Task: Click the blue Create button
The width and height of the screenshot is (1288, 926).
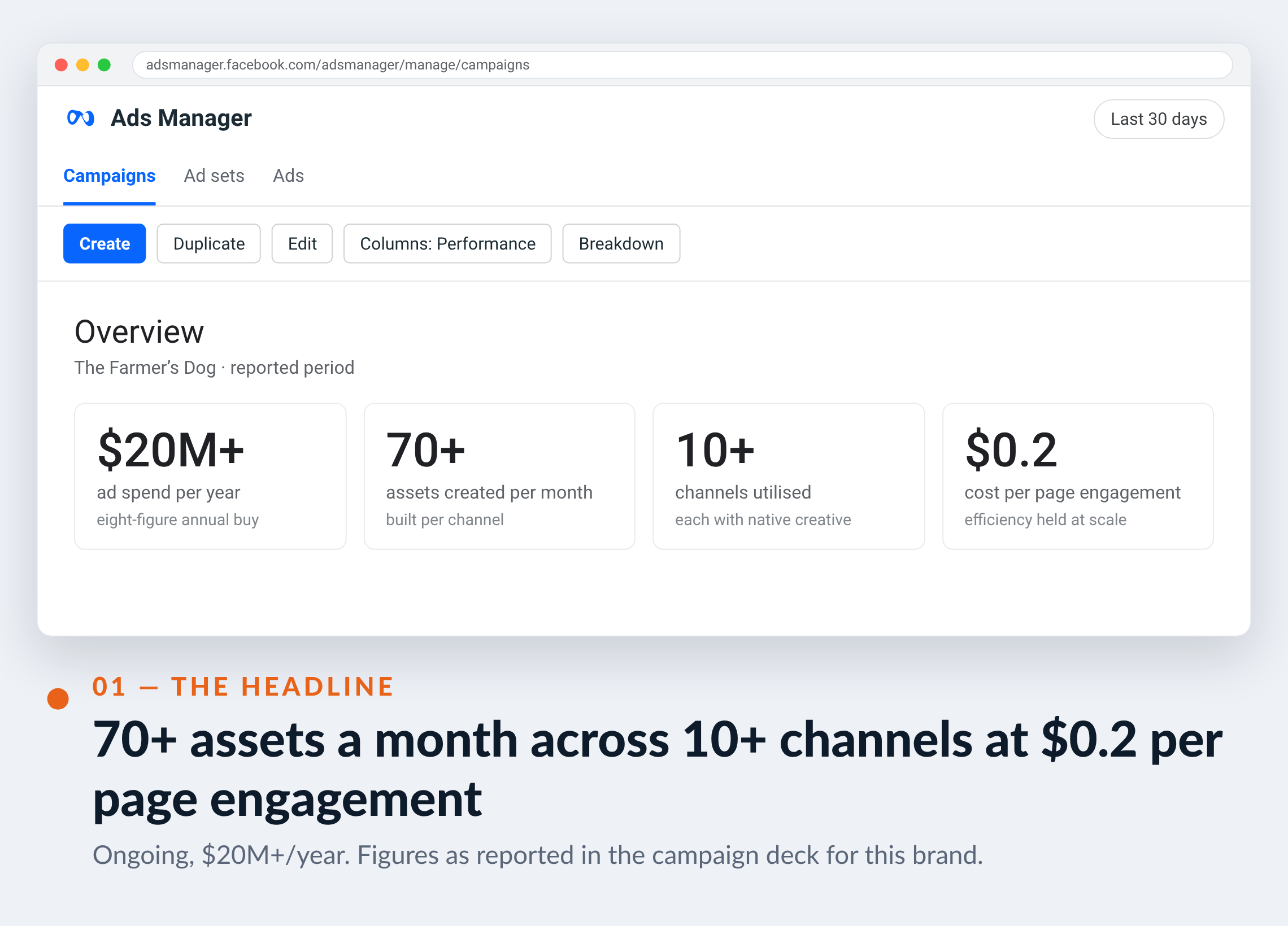Action: pos(105,243)
